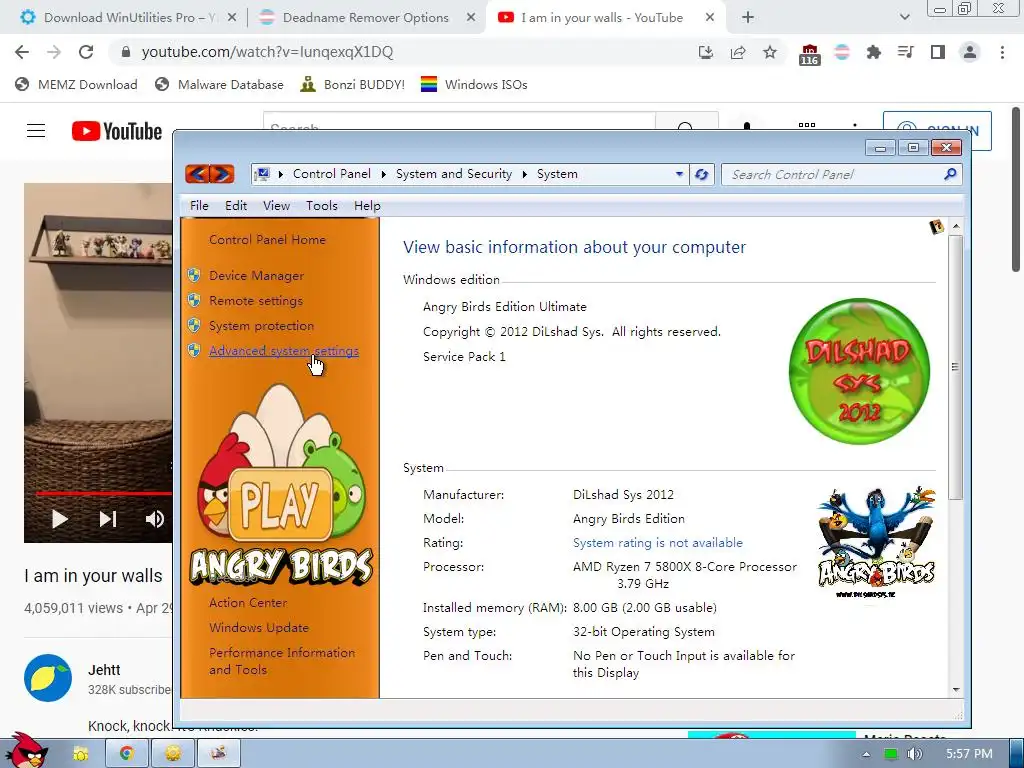Open System protection
Screen dimensions: 1024x768
point(261,325)
